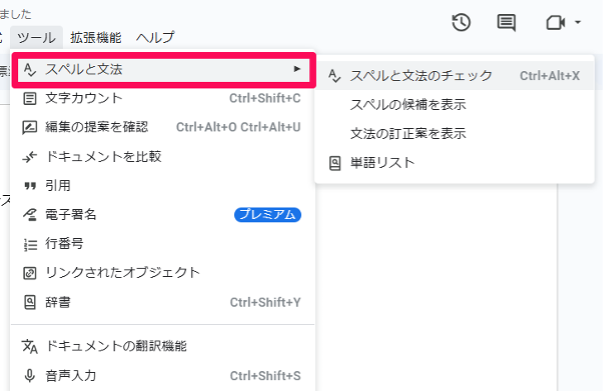Click the ドキュメントの翻訳機能 translate icon
604x392 pixels.
pyautogui.click(x=30, y=346)
